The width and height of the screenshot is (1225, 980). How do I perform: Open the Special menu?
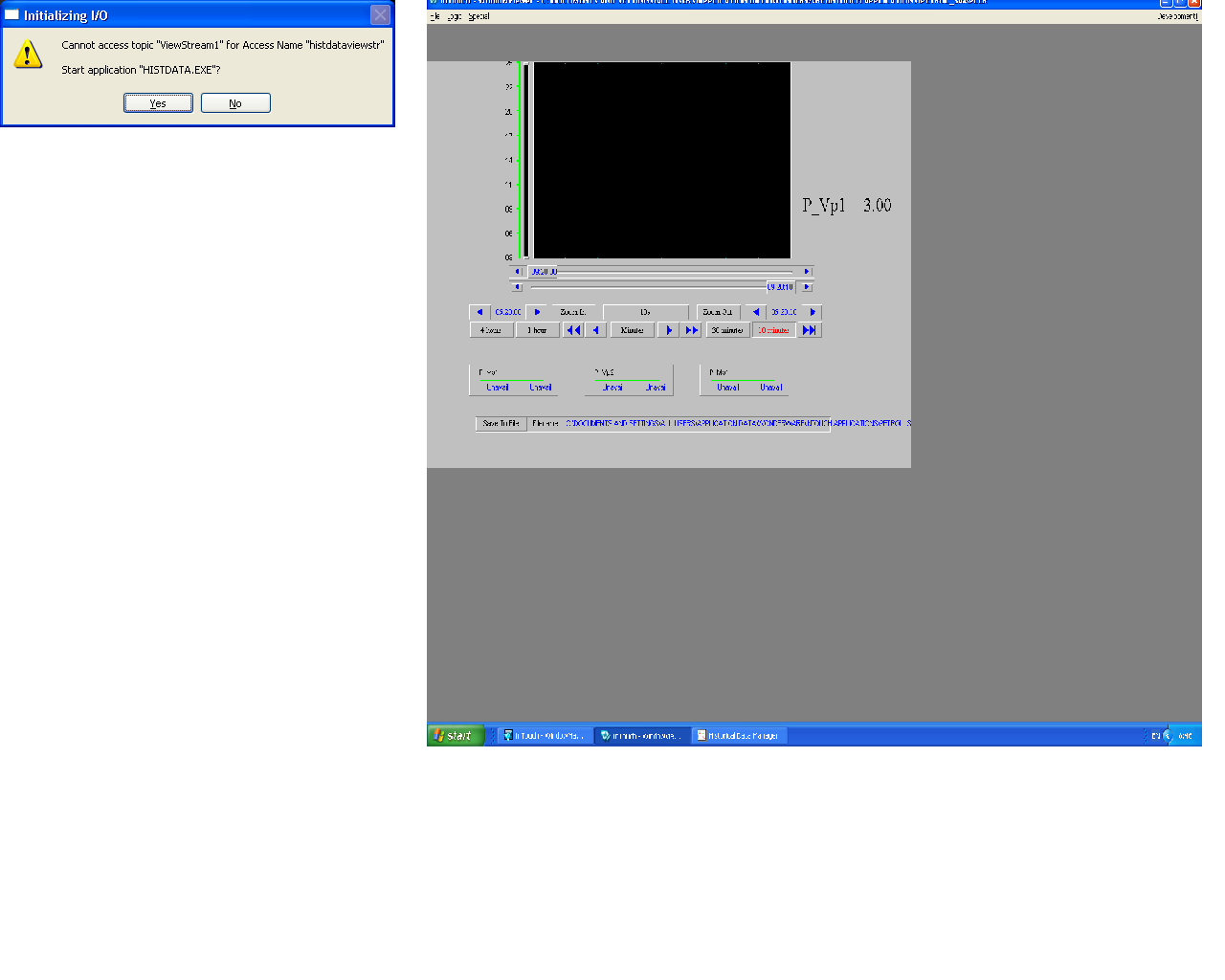coord(479,16)
